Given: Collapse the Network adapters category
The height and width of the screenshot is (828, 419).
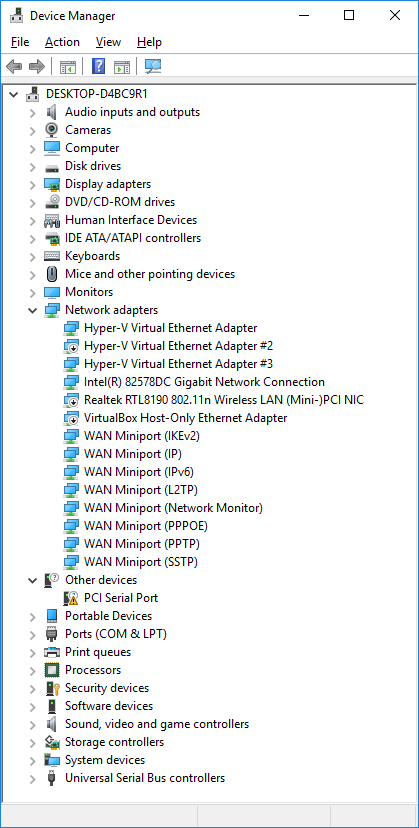Looking at the screenshot, I should click(x=33, y=310).
